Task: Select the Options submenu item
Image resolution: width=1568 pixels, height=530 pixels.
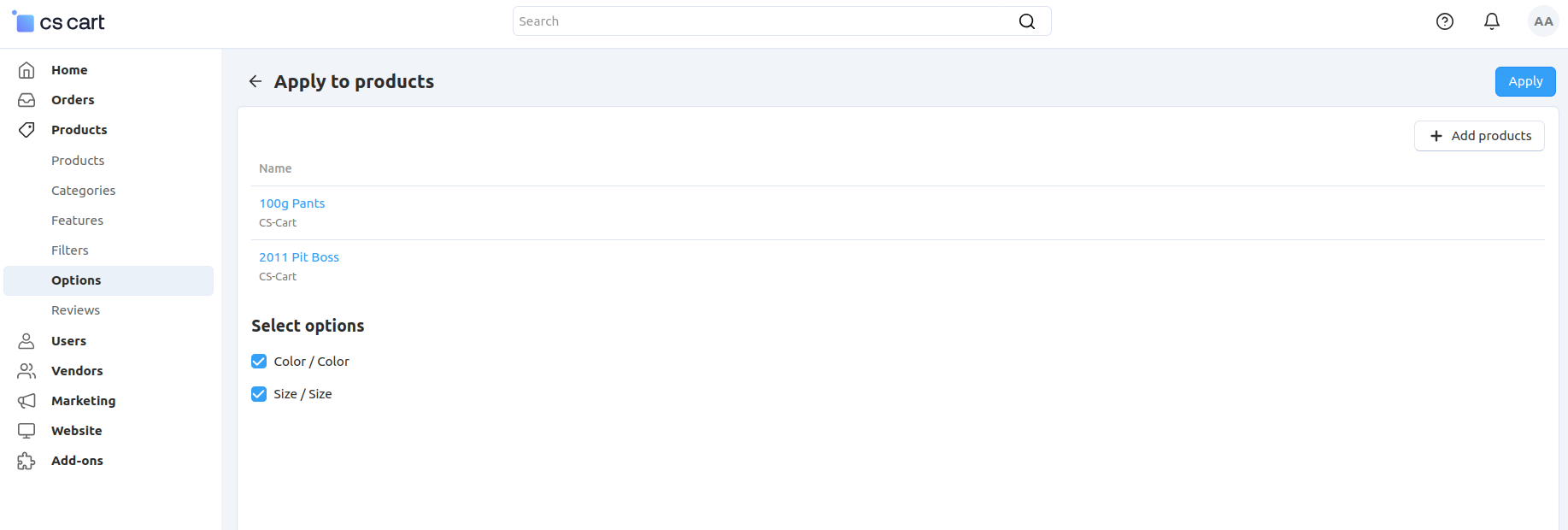Action: (109, 280)
